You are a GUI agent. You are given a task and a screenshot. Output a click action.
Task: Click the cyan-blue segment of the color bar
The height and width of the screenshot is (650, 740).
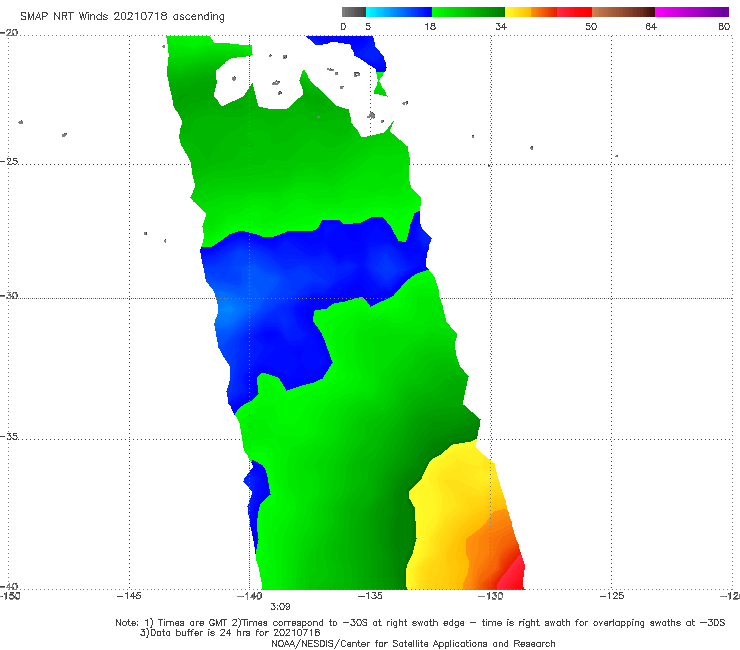coord(399,12)
